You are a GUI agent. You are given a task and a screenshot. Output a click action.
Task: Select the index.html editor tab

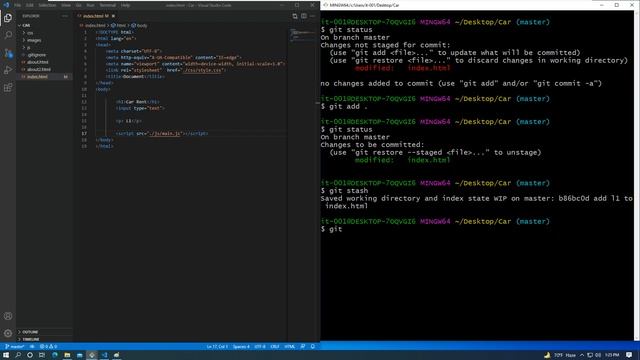coord(96,16)
